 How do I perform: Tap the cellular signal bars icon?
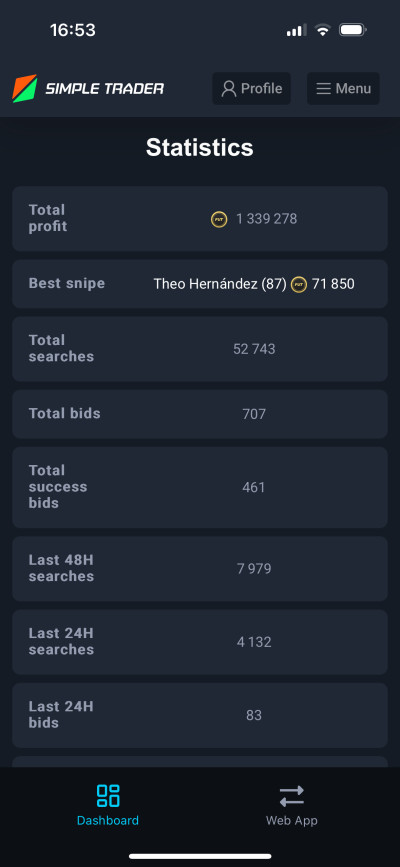297,30
